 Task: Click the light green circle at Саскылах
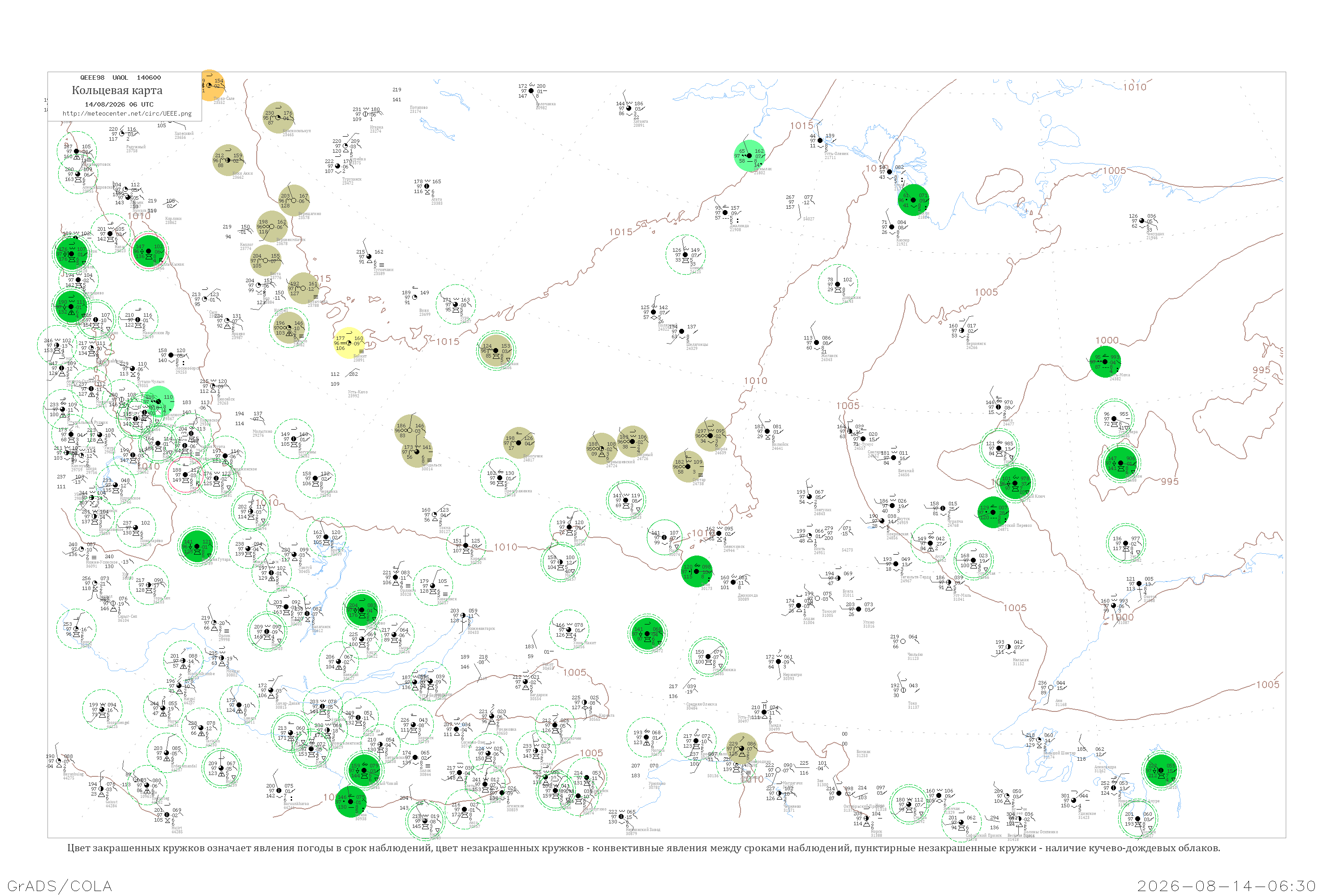click(x=750, y=155)
